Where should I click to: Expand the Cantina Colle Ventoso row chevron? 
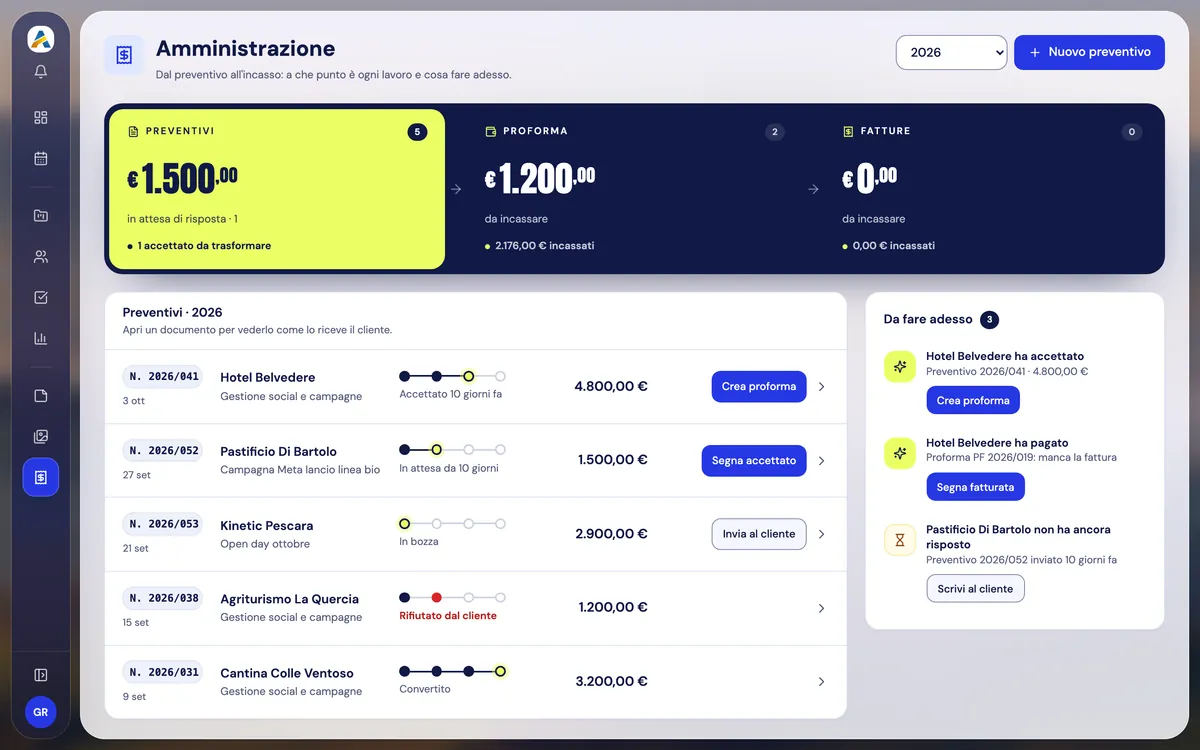pos(821,682)
